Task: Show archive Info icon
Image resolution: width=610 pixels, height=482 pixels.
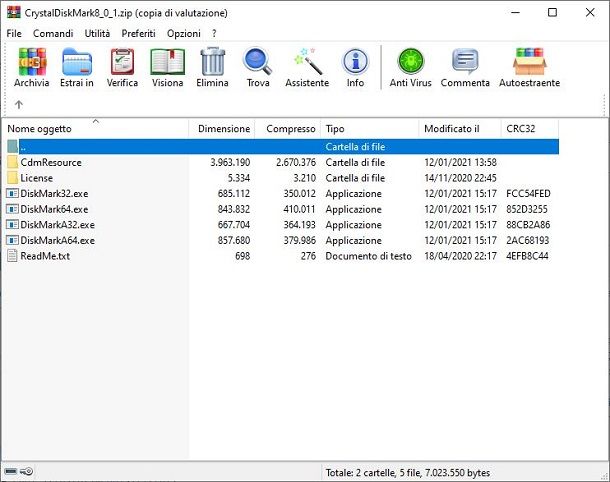Action: [355, 61]
